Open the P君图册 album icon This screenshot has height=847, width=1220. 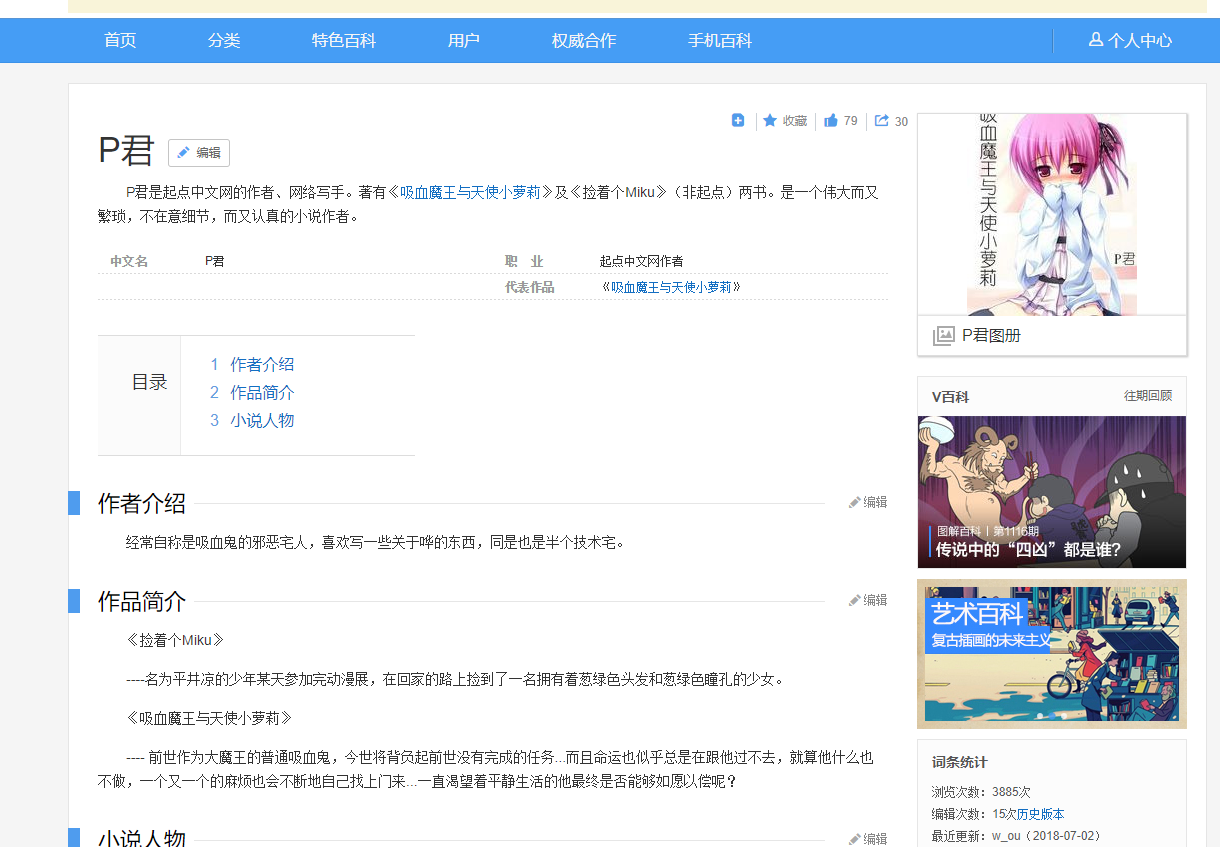point(943,336)
